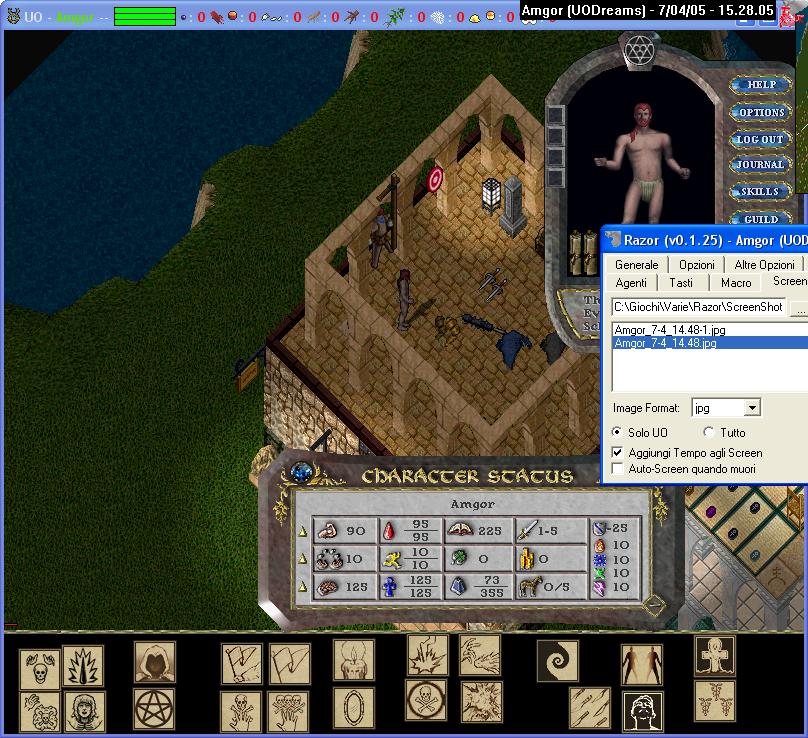Open the Altre Opzioni tab
Screen dimensions: 808x738
click(764, 264)
